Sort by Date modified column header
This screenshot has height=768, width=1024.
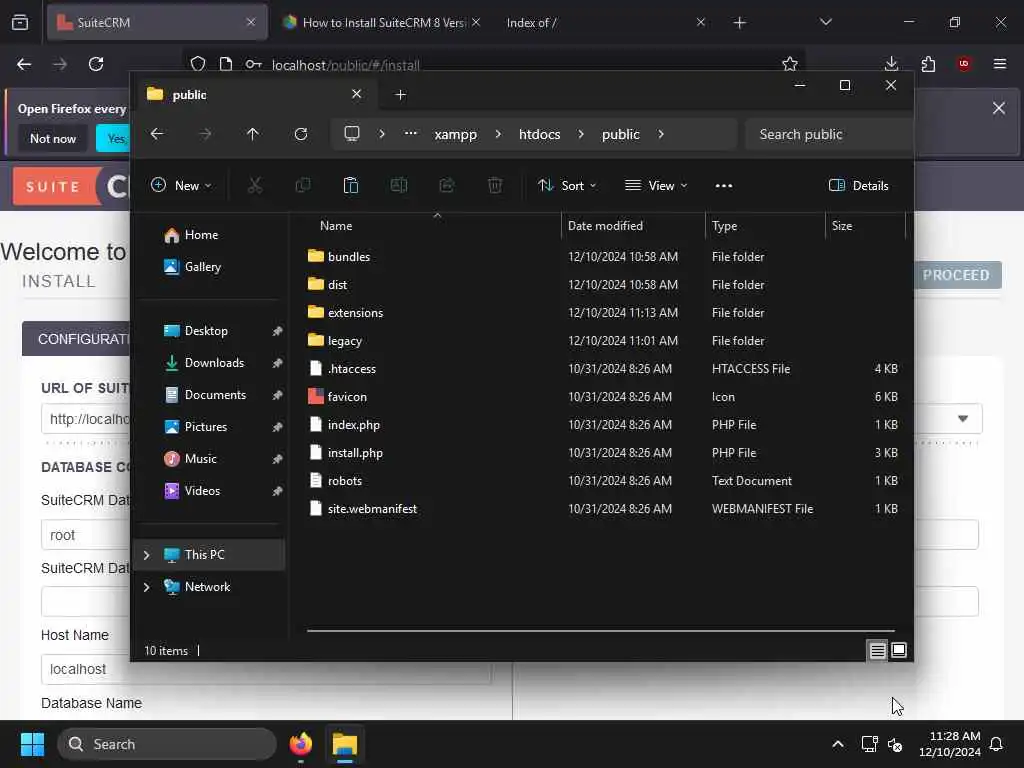605,225
